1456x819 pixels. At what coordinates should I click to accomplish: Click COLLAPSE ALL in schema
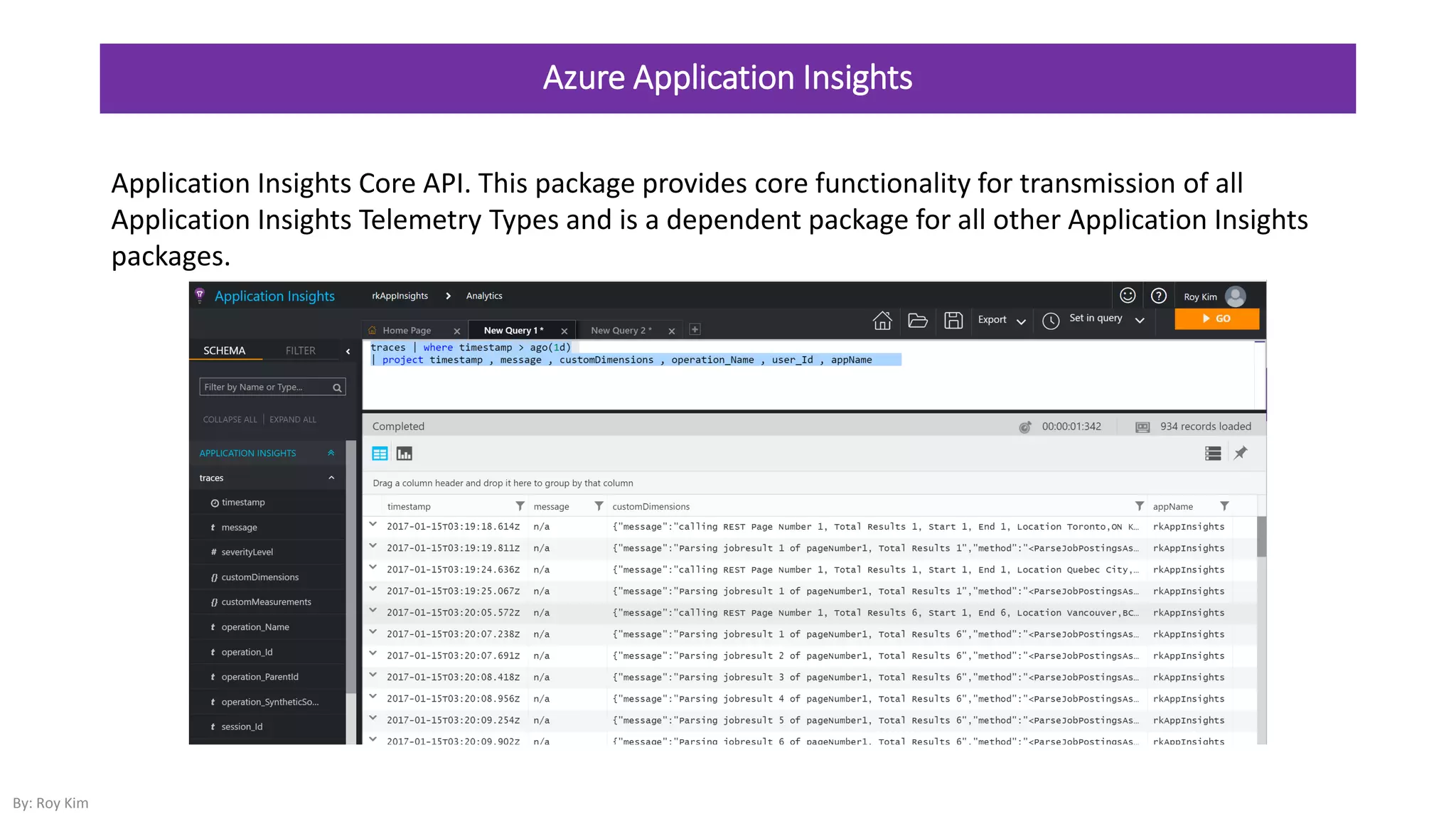pyautogui.click(x=230, y=419)
